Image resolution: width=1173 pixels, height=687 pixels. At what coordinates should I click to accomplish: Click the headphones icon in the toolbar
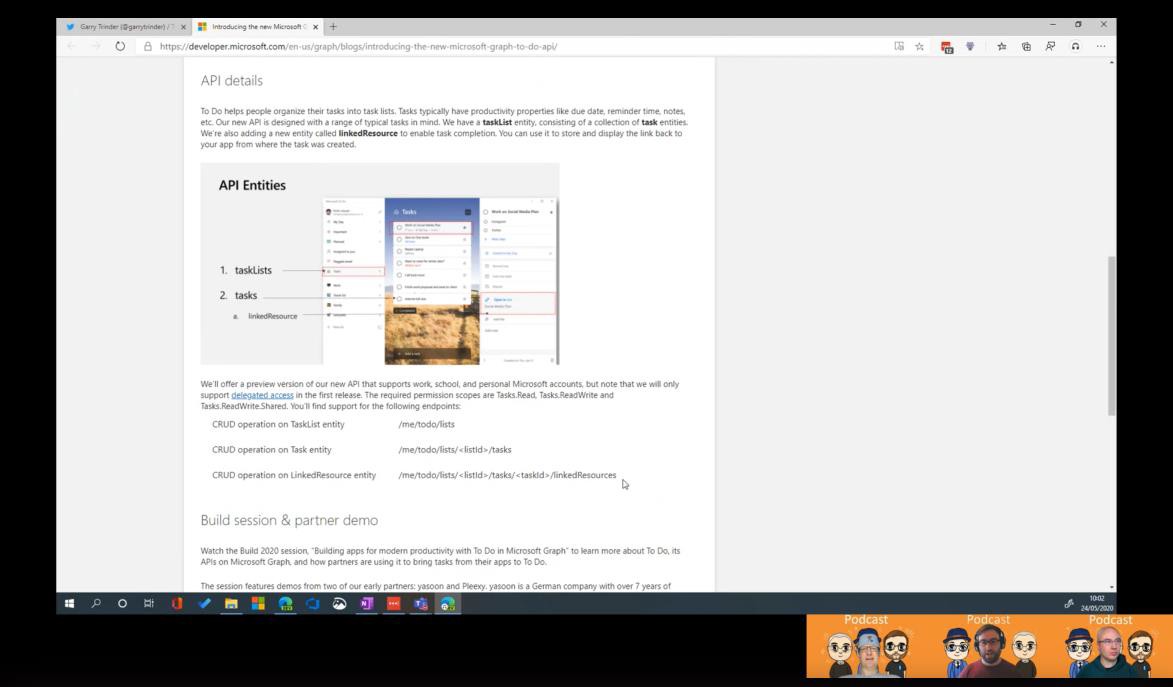[x=1075, y=46]
